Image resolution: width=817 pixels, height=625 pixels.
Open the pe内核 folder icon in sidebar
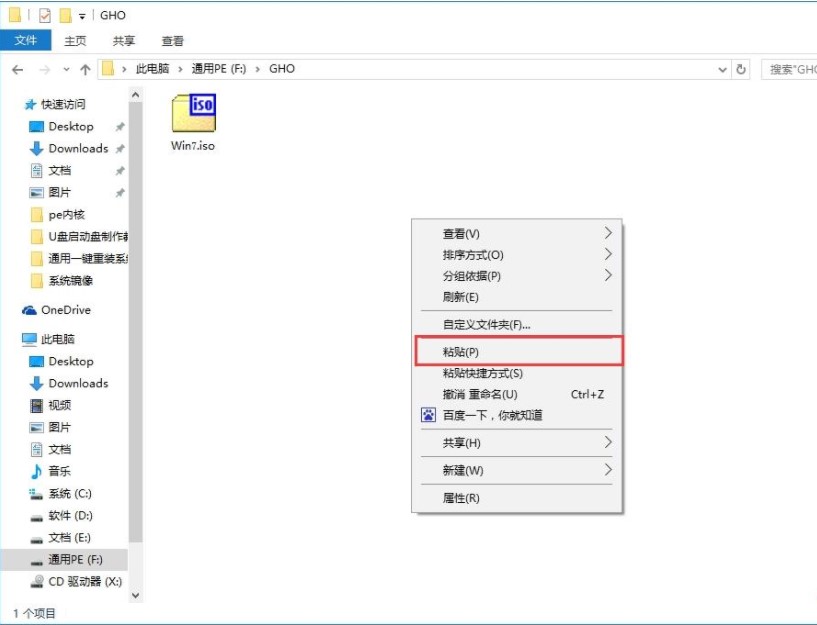point(36,215)
